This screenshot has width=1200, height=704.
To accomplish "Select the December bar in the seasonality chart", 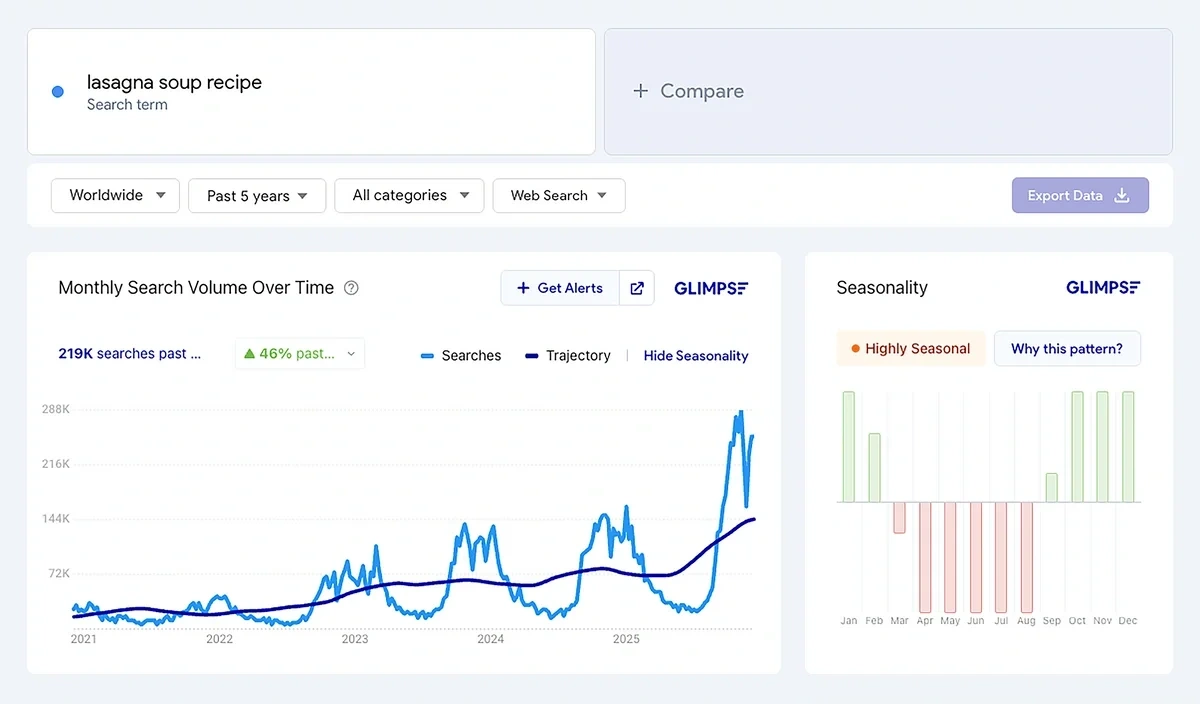I will [x=1128, y=445].
